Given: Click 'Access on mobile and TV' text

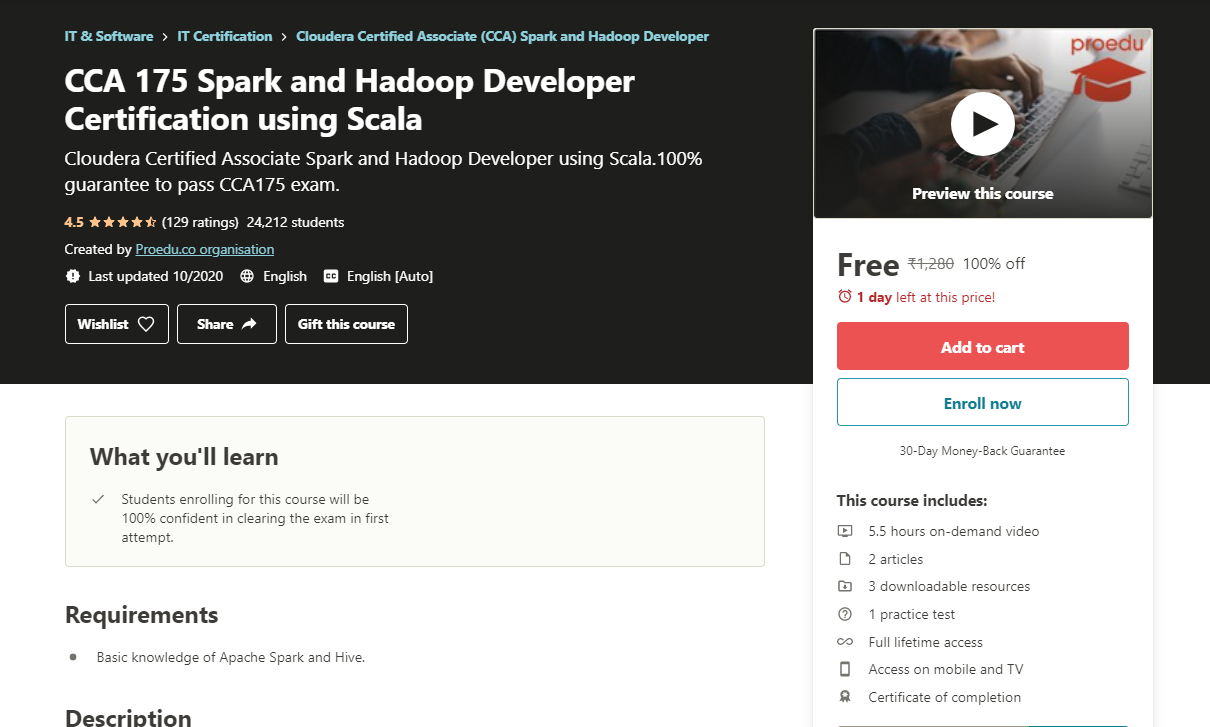Looking at the screenshot, I should pos(946,669).
